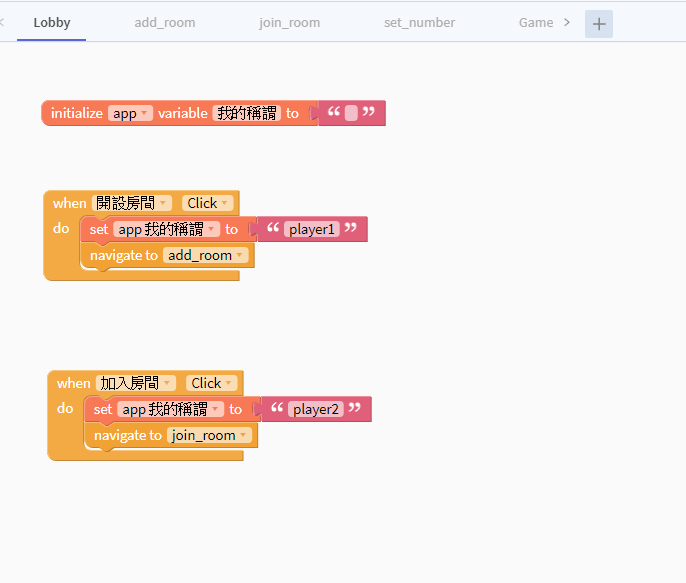Screen dimensions: 686x583
Task: Open Click event dropdown for 加入房間 block
Action: [212, 384]
